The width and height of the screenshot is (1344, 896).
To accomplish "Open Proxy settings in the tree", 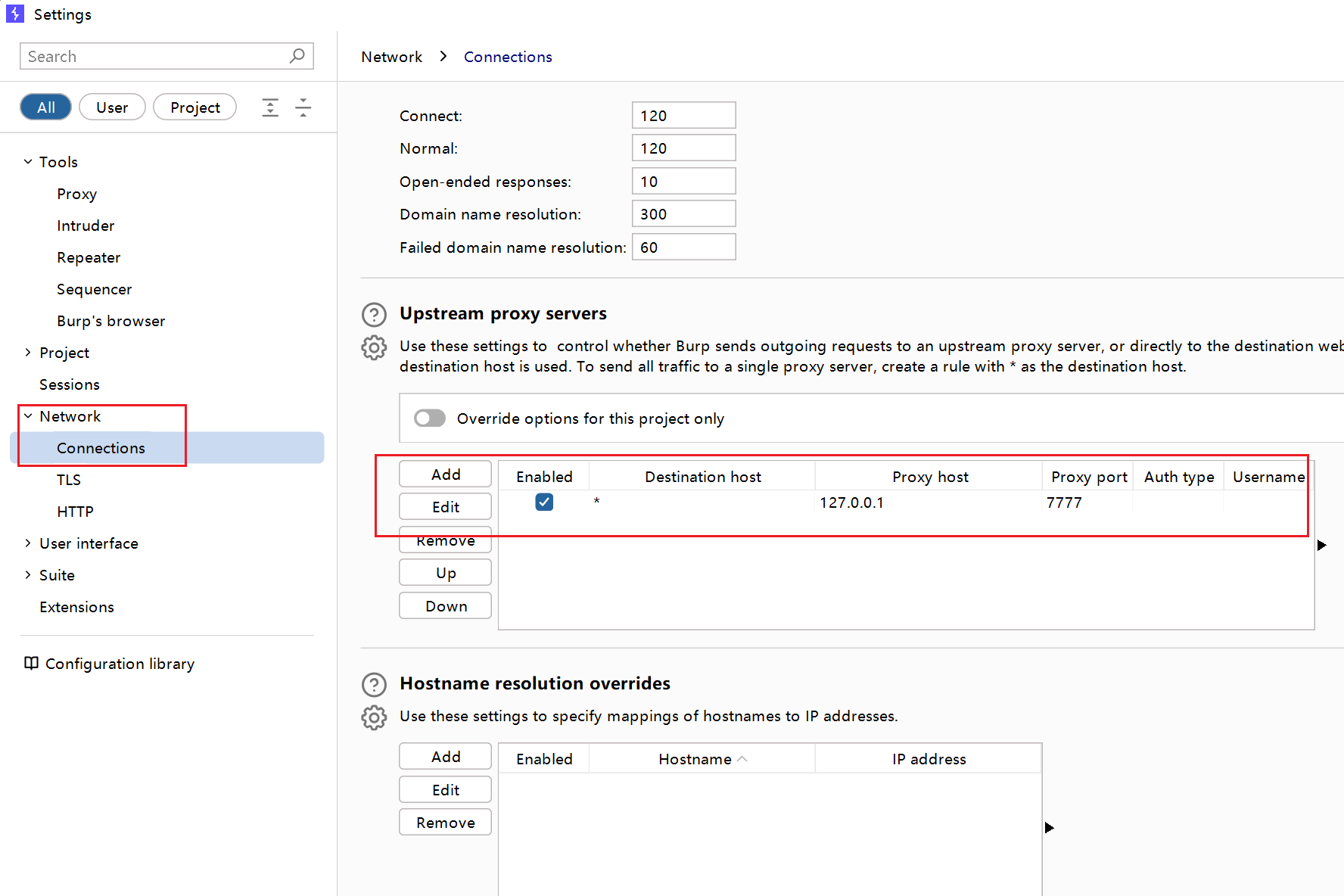I will (76, 194).
